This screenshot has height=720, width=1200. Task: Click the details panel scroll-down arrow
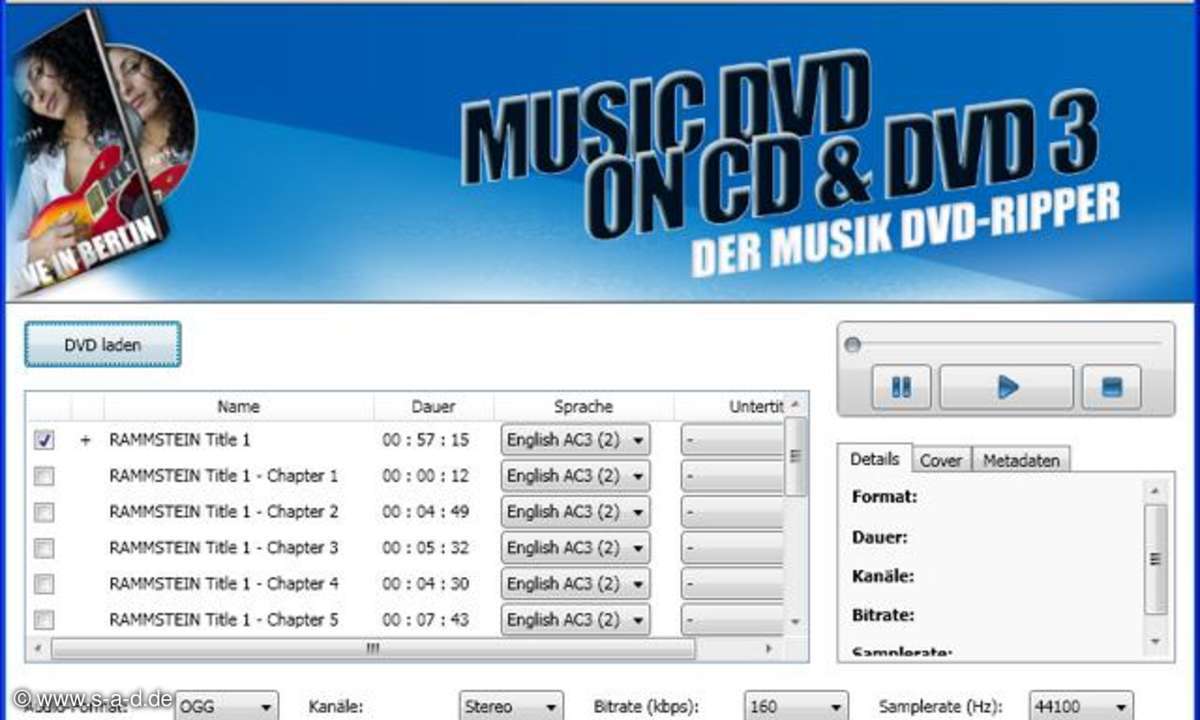[1155, 640]
